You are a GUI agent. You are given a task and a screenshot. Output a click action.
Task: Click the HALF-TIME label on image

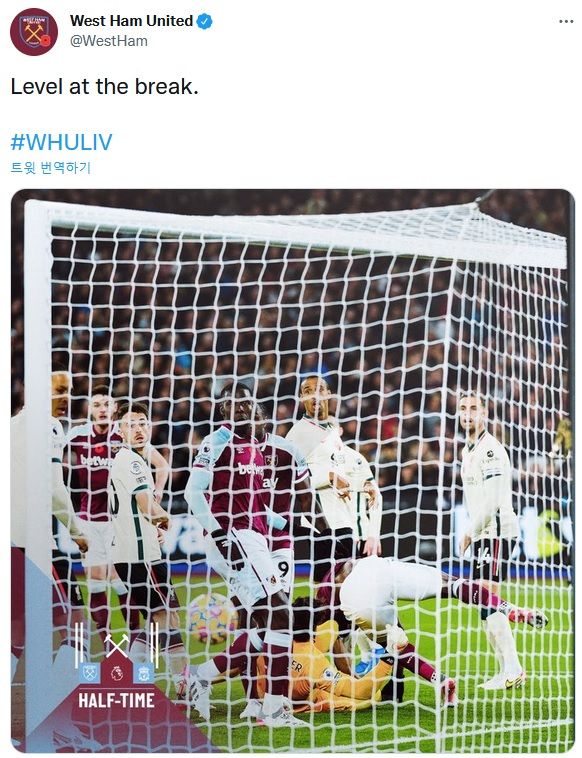[x=116, y=700]
